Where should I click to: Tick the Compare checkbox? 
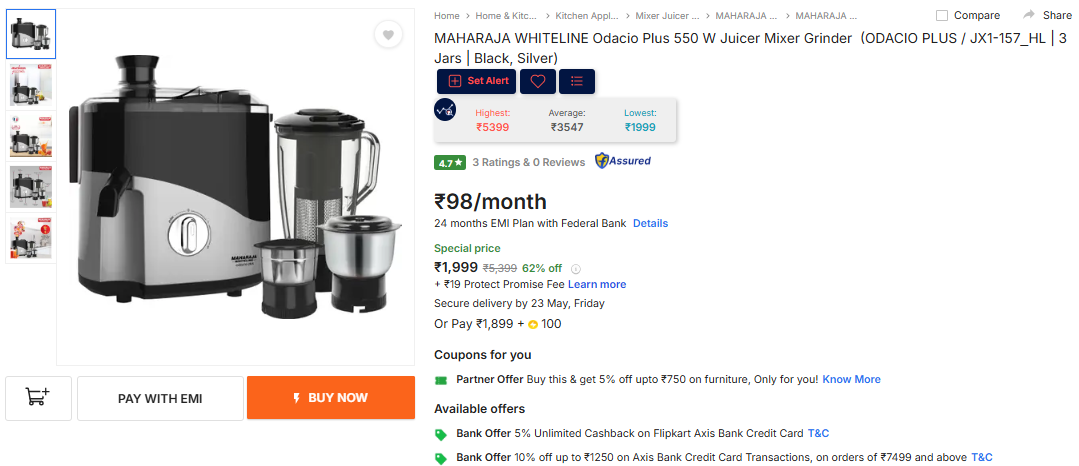point(942,15)
